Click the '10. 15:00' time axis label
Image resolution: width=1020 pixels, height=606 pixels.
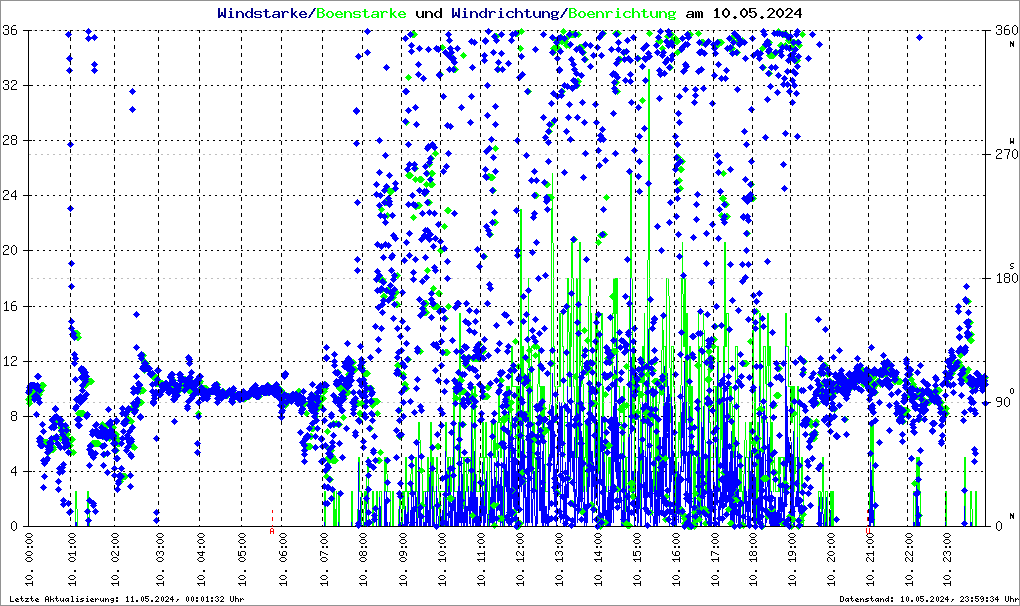coord(638,560)
